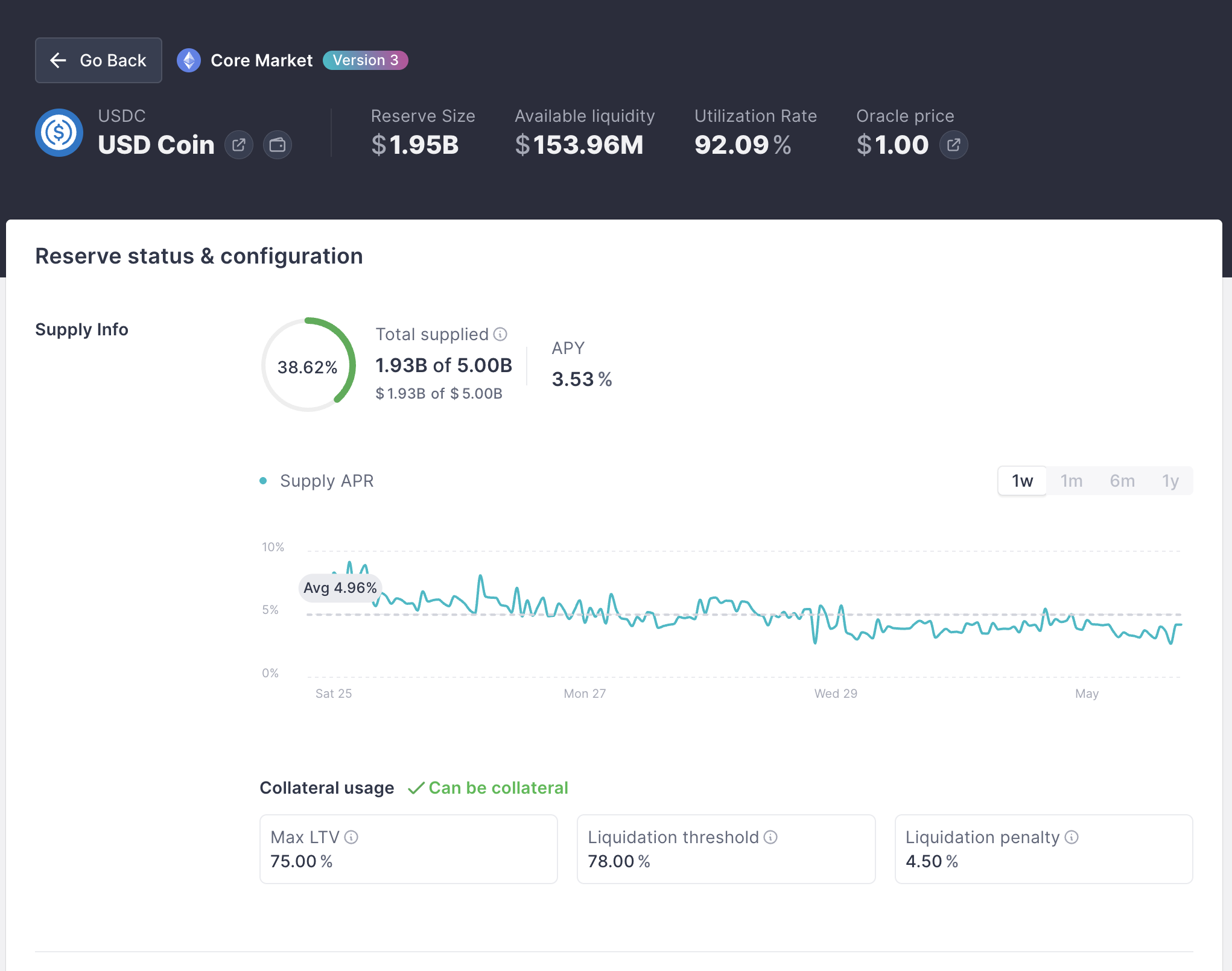
Task: Click the Liquidation threshold info icon
Action: [x=770, y=837]
